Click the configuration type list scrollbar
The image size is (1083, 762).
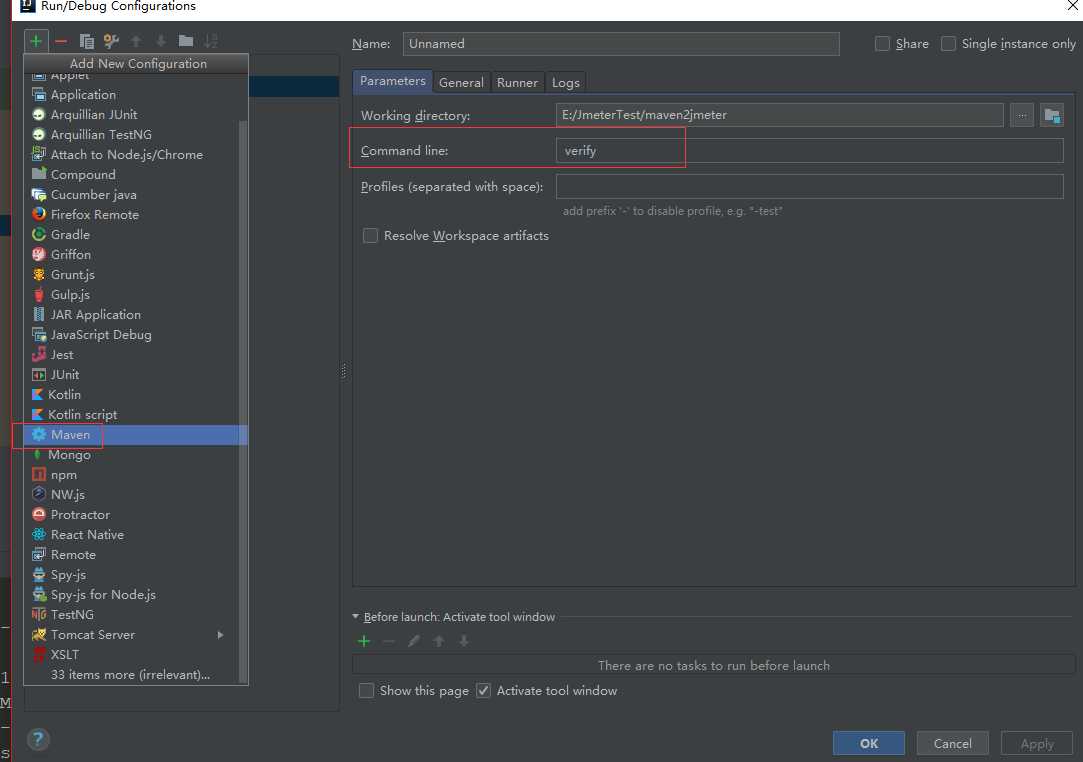242,401
